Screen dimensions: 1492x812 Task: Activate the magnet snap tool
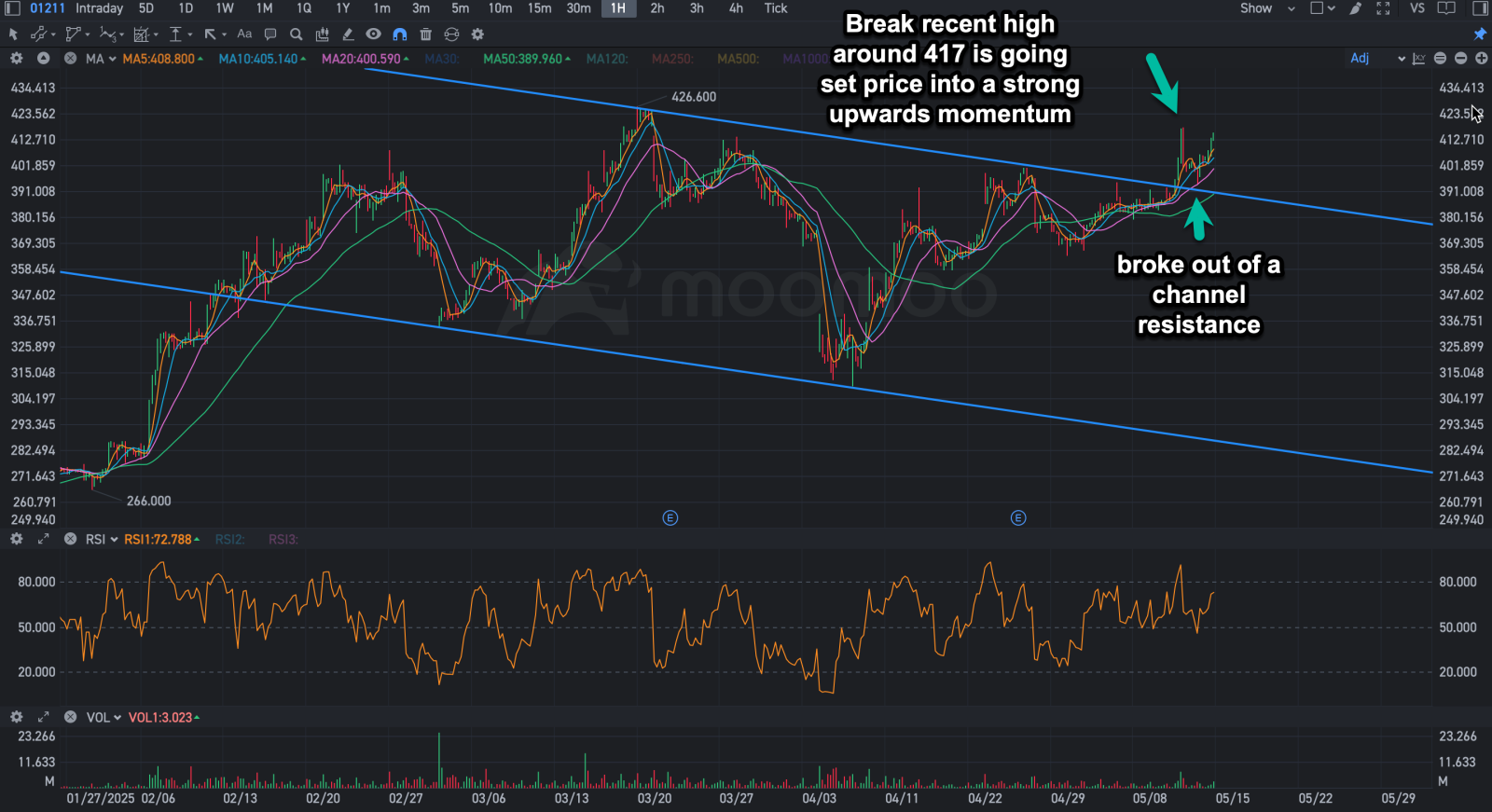click(400, 34)
